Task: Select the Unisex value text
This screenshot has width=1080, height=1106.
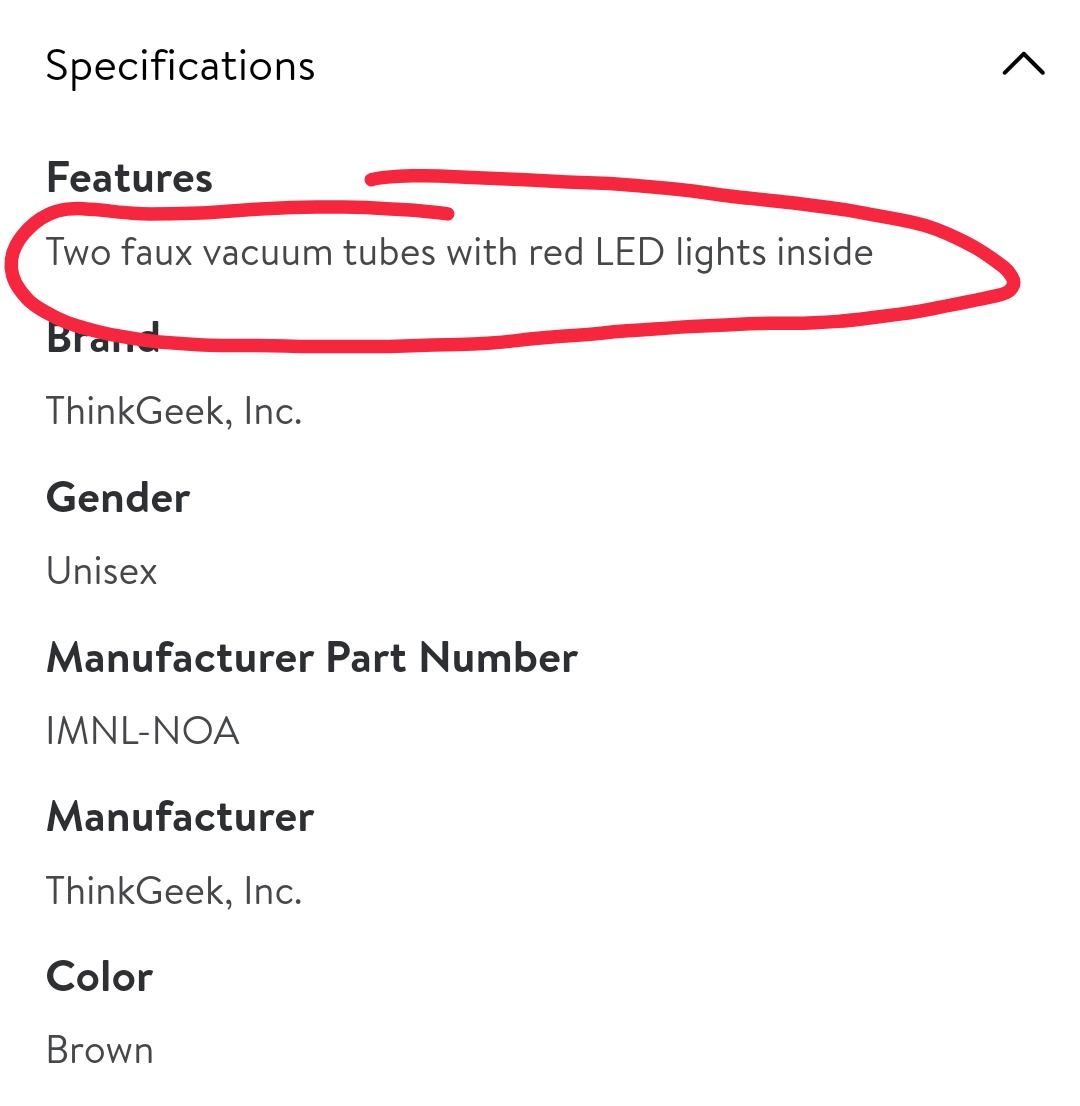Action: tap(101, 571)
